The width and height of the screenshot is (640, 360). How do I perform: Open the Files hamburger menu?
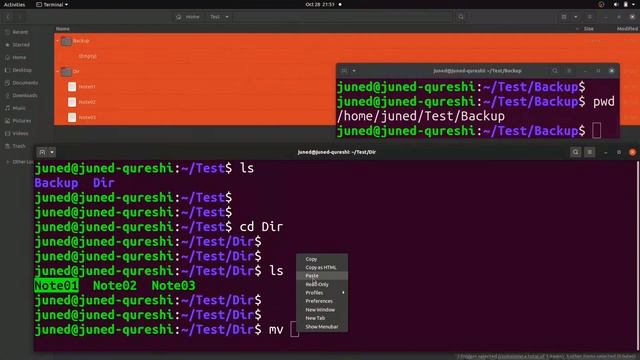coord(590,17)
